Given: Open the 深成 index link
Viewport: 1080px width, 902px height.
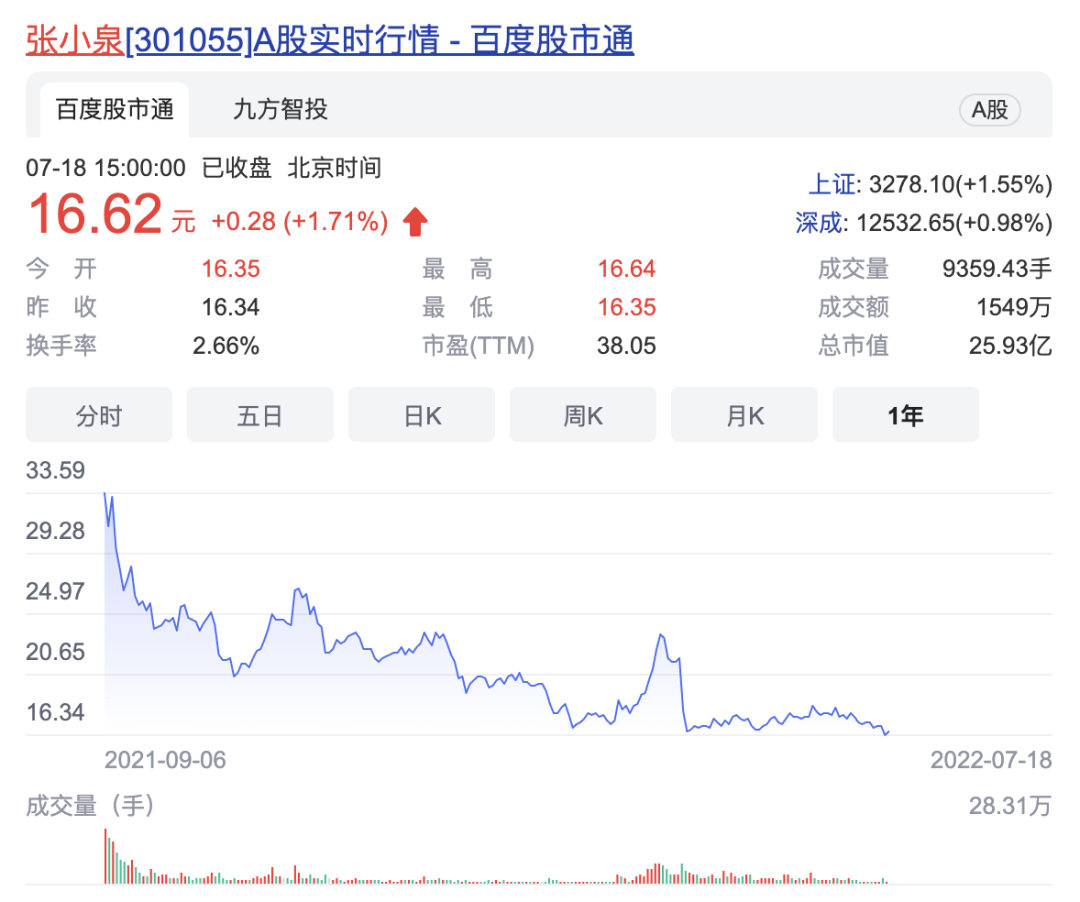Looking at the screenshot, I should point(818,222).
